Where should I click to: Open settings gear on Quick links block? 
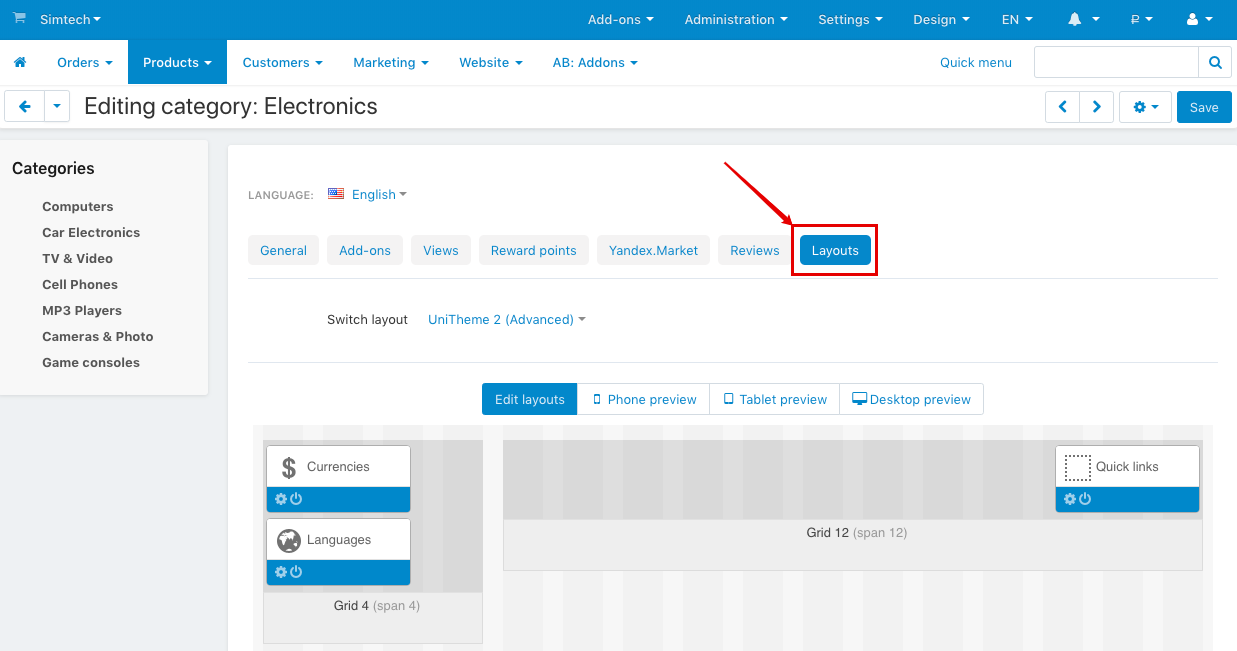(1070, 499)
